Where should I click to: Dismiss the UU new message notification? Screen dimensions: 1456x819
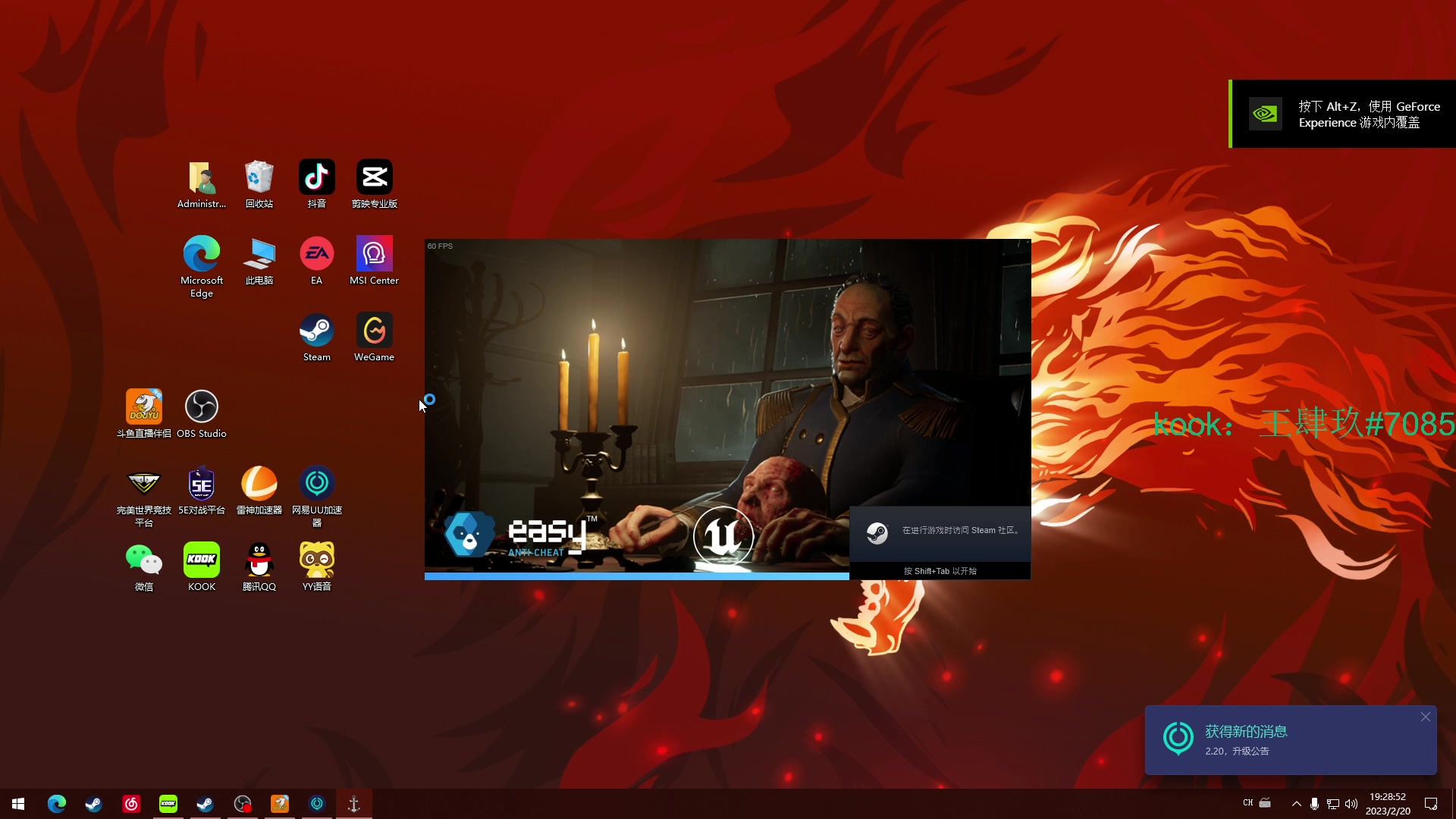click(x=1426, y=717)
